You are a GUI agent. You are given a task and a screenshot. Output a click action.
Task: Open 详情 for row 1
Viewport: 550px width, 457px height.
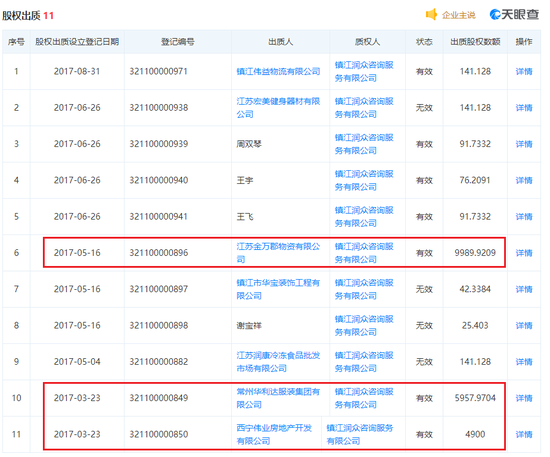coord(524,72)
